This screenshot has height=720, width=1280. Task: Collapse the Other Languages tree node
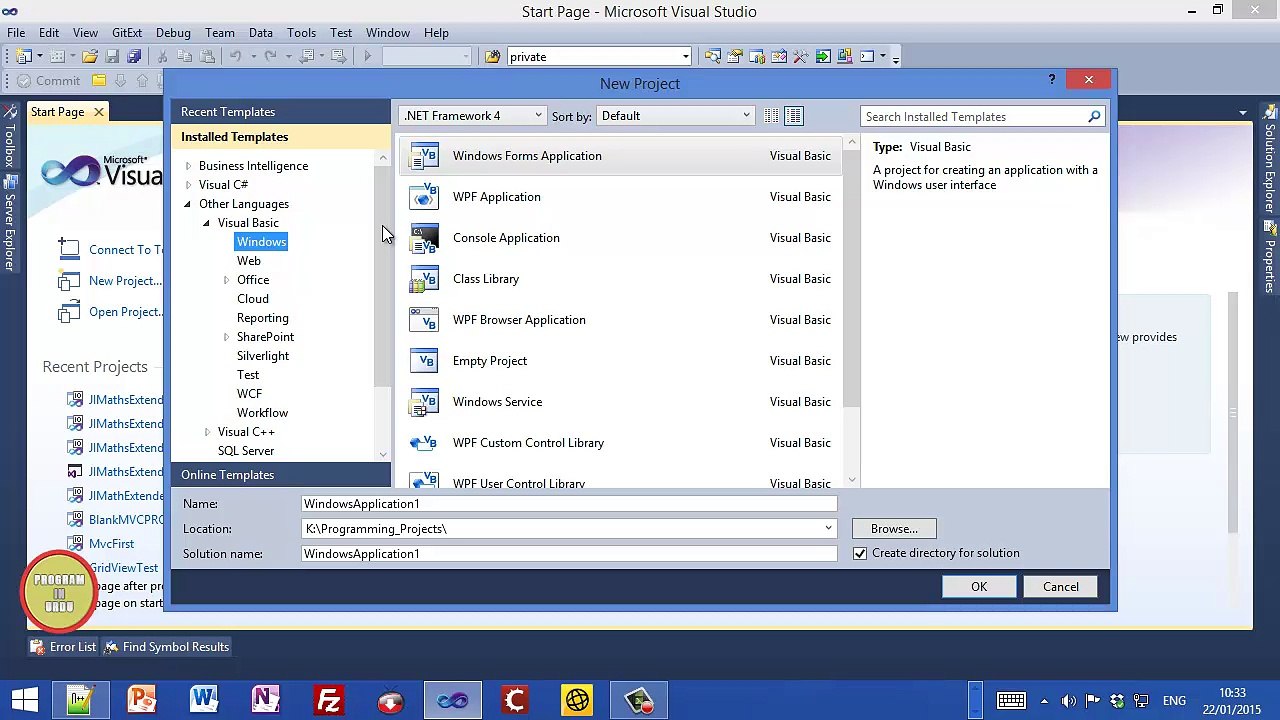tap(187, 204)
